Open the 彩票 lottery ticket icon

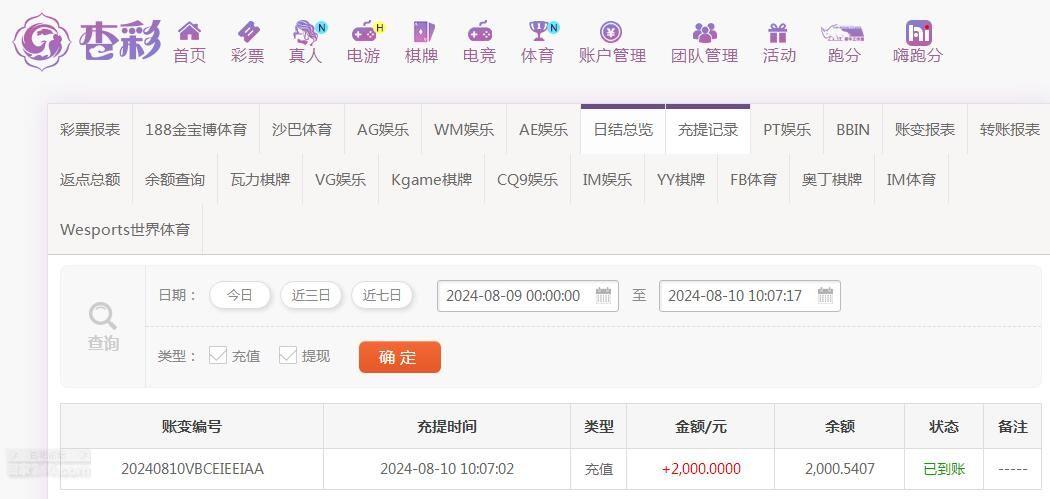point(248,31)
